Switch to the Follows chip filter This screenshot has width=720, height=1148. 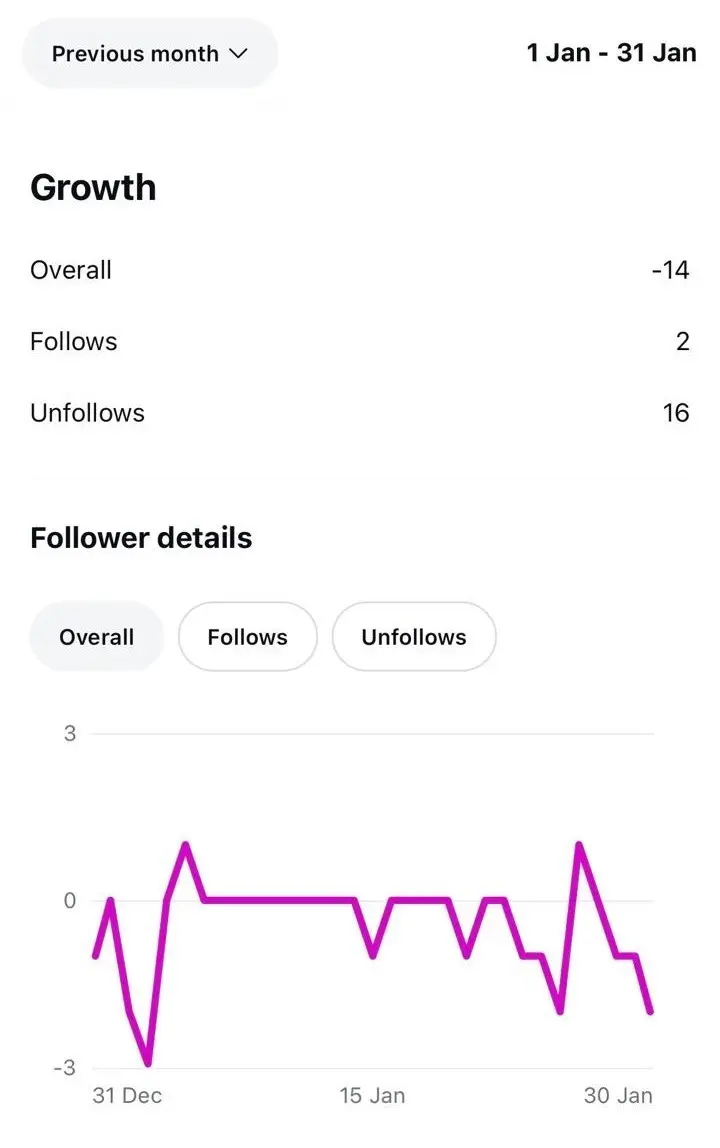[x=247, y=637]
